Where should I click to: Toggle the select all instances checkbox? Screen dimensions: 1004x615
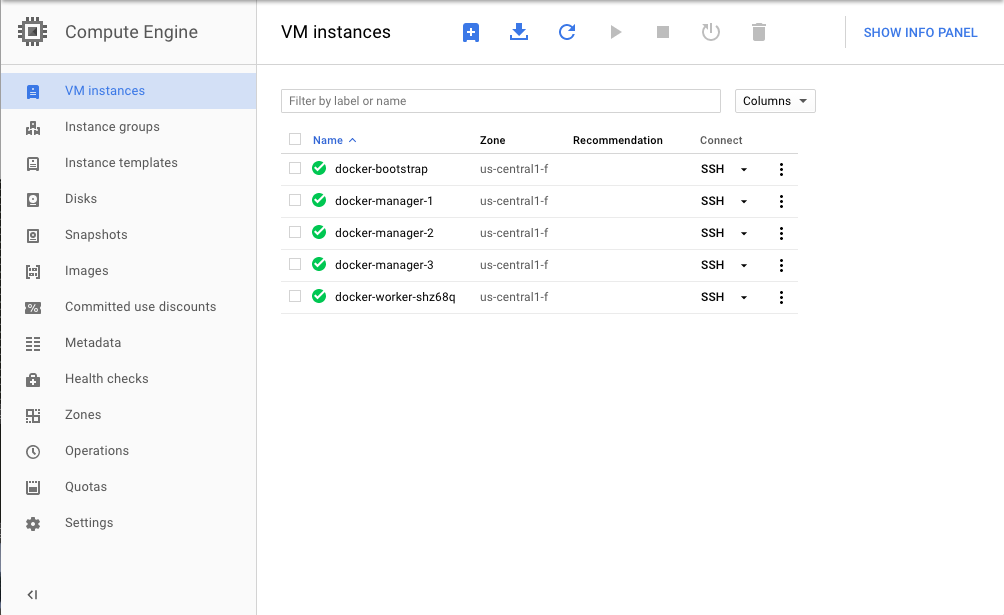[x=295, y=139]
